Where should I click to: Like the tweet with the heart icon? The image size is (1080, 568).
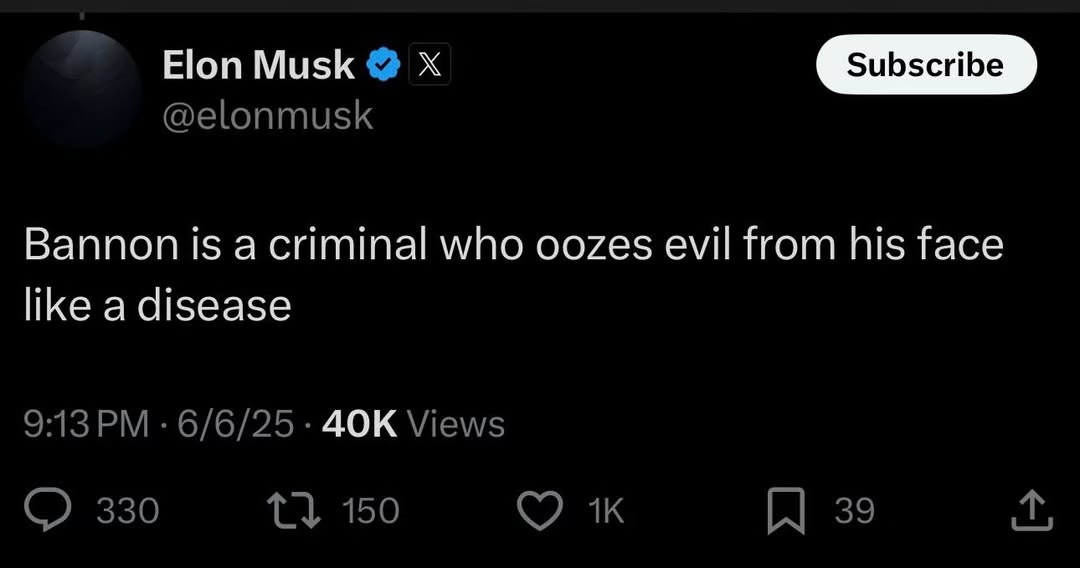(540, 511)
